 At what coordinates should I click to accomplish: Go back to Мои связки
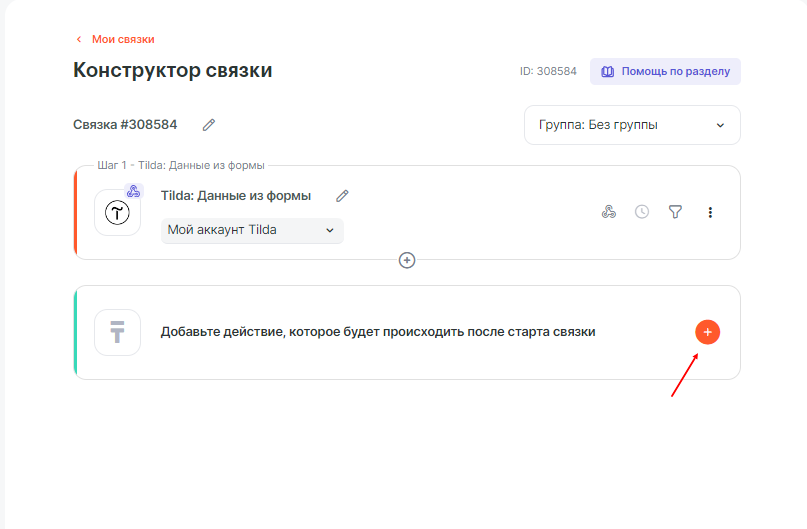(123, 39)
